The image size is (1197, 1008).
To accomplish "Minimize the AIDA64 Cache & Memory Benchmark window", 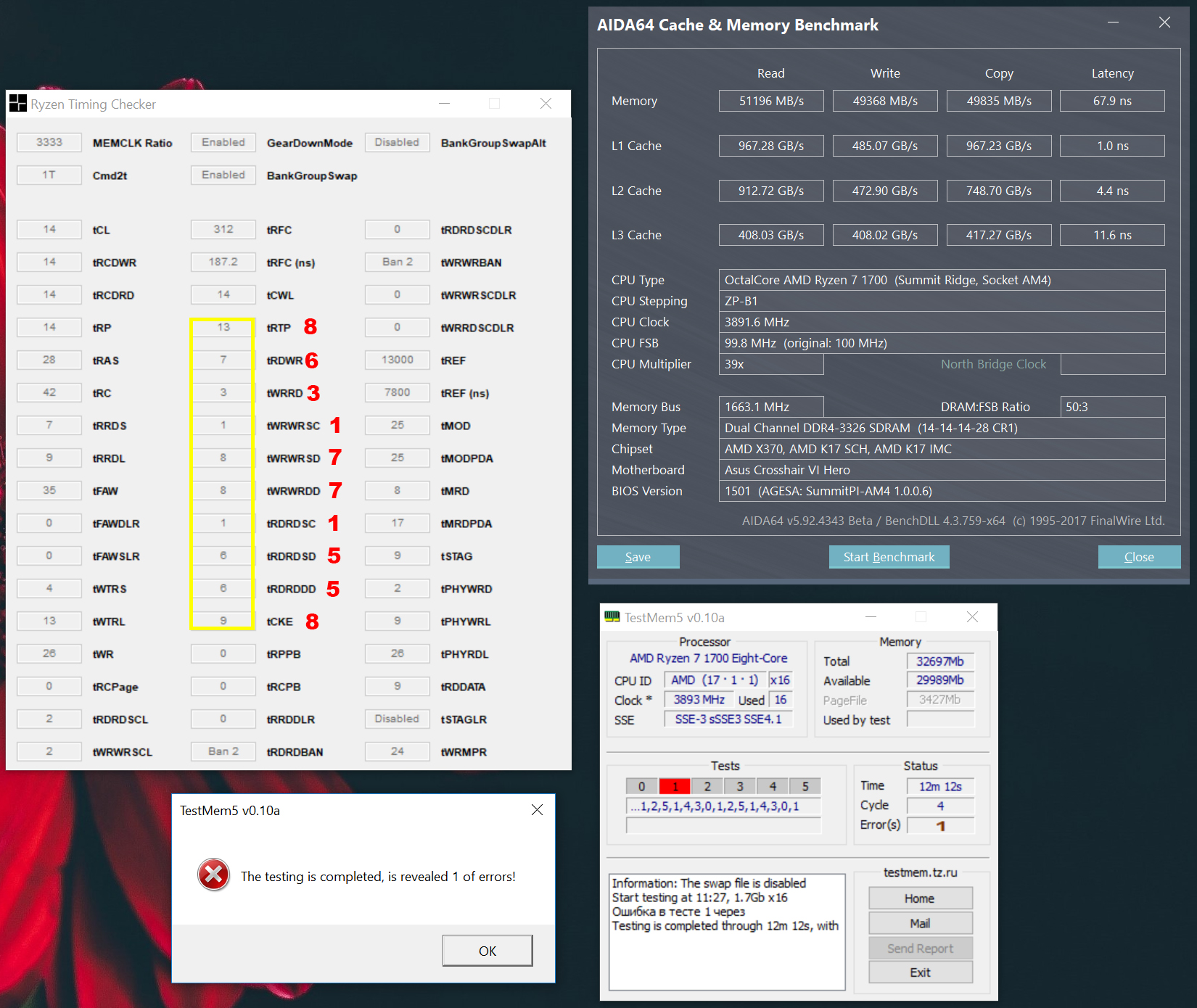I will click(1113, 22).
